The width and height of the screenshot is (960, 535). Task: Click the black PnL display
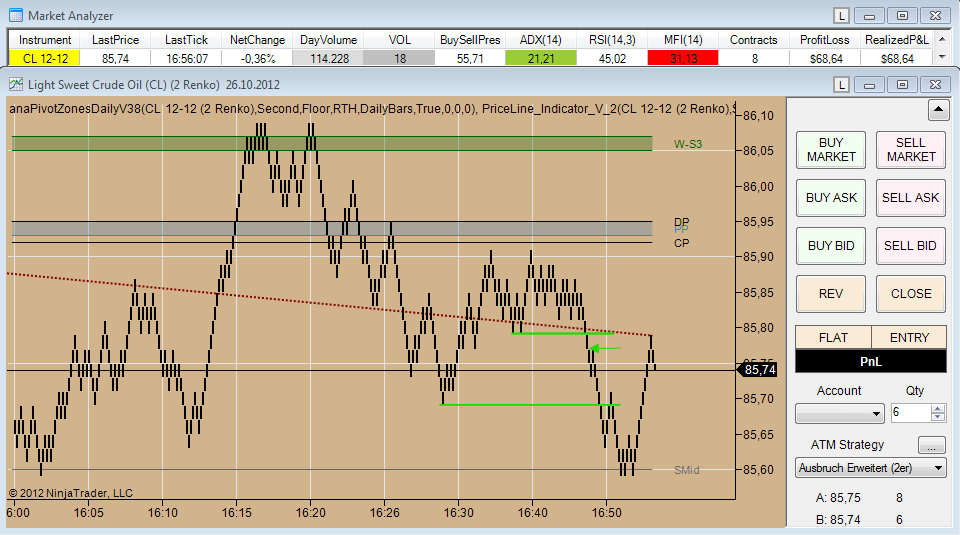871,361
